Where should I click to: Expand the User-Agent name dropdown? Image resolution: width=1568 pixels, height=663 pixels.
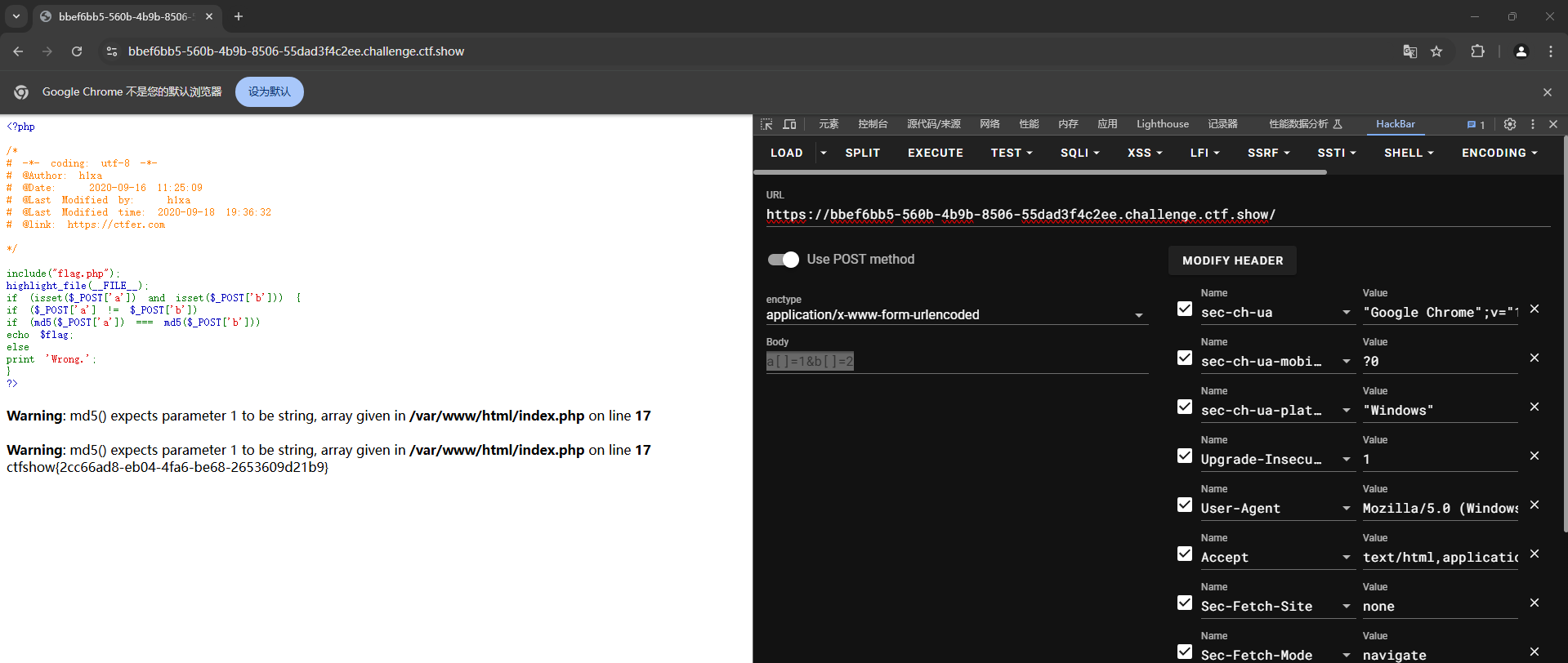click(1347, 509)
